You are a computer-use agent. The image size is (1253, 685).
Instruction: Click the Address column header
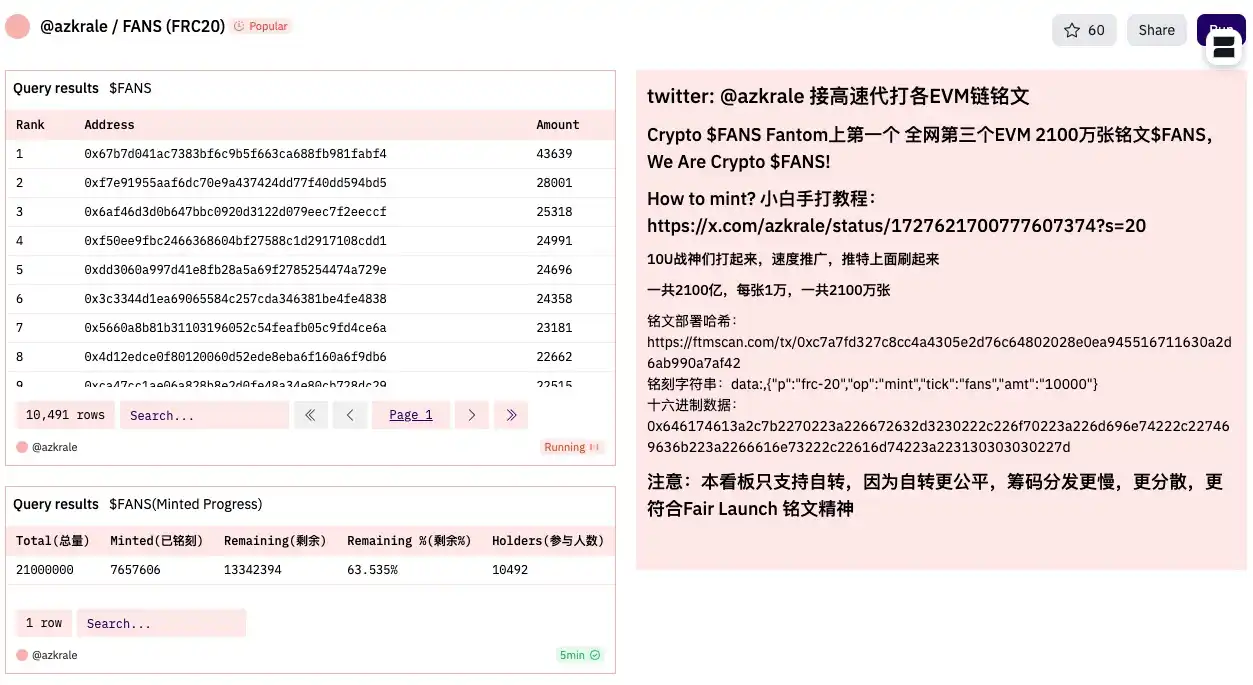coord(109,125)
